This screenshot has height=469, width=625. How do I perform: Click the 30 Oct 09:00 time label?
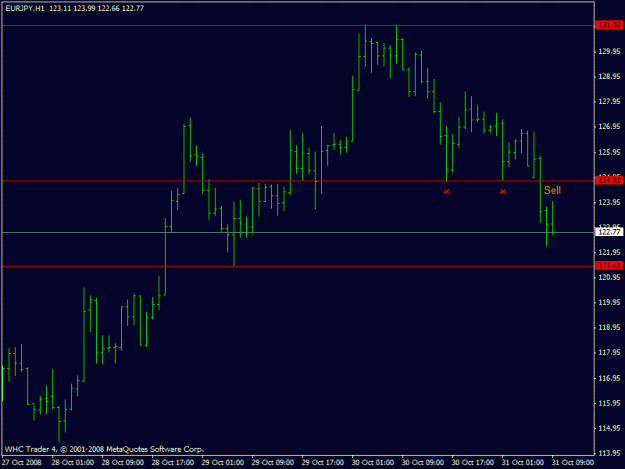click(x=423, y=463)
